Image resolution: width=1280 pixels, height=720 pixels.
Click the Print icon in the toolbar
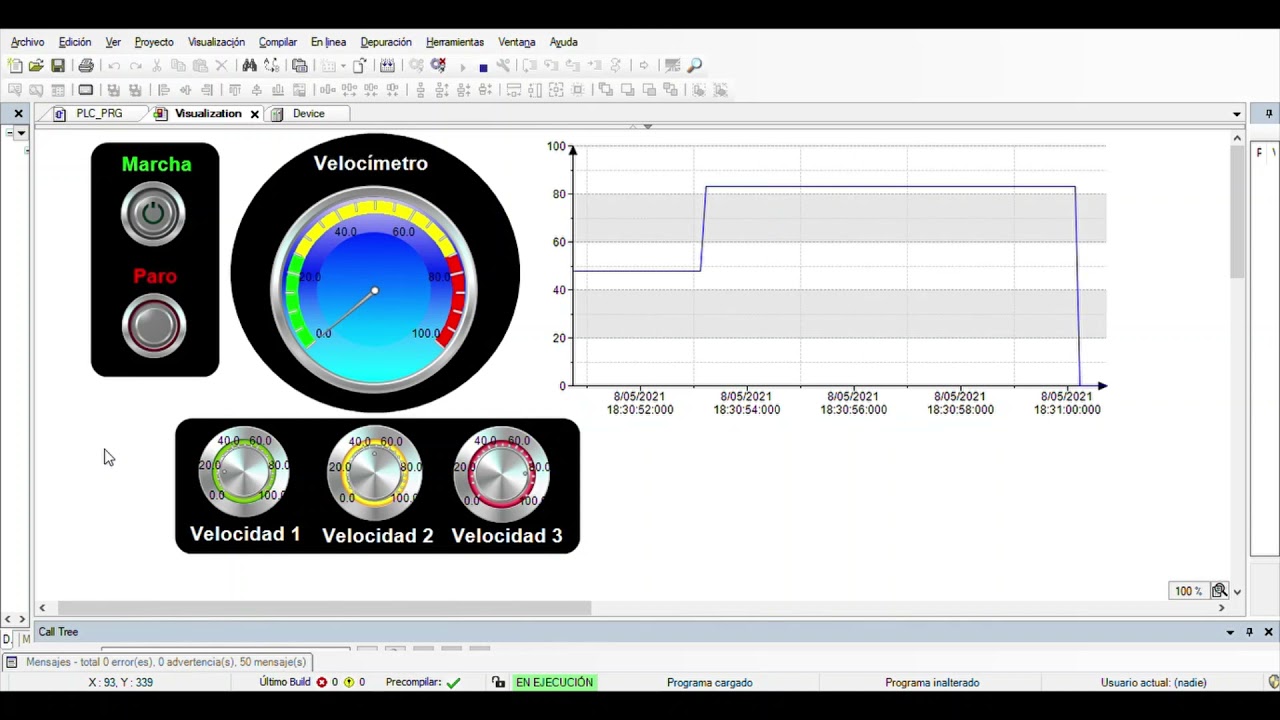[86, 66]
